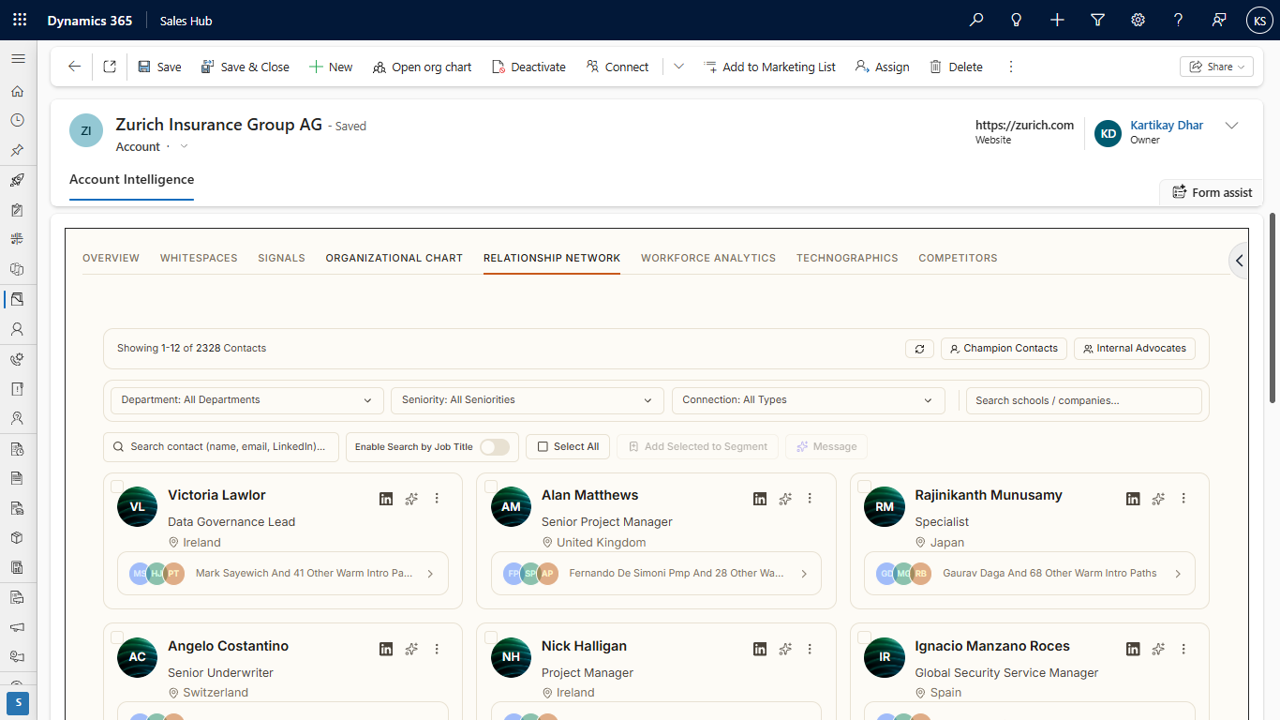Viewport: 1280px width, 720px height.
Task: Open Victoria Lawlor's LinkedIn icon
Action: [x=386, y=498]
